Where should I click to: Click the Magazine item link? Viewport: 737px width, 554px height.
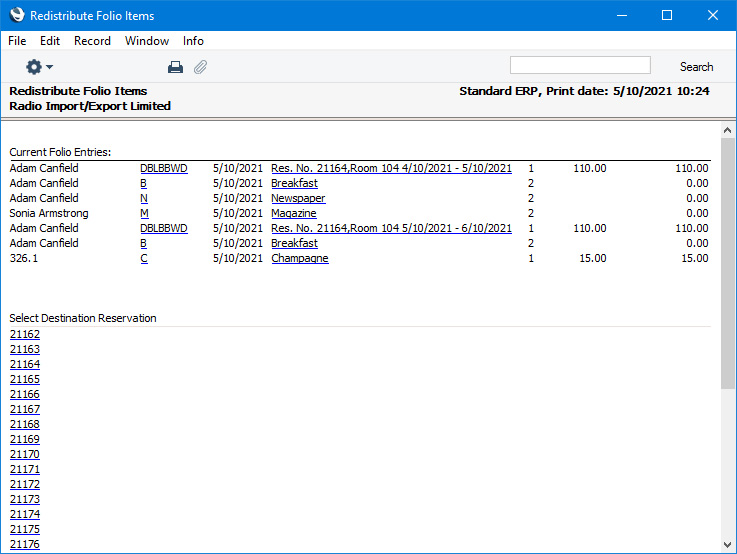(293, 213)
